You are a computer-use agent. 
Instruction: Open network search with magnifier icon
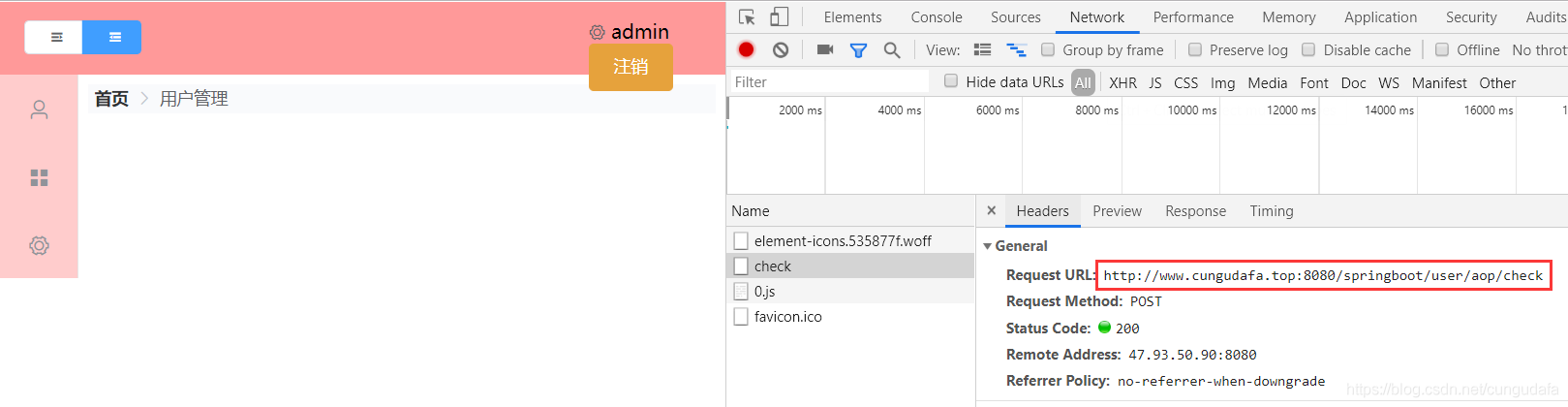892,49
